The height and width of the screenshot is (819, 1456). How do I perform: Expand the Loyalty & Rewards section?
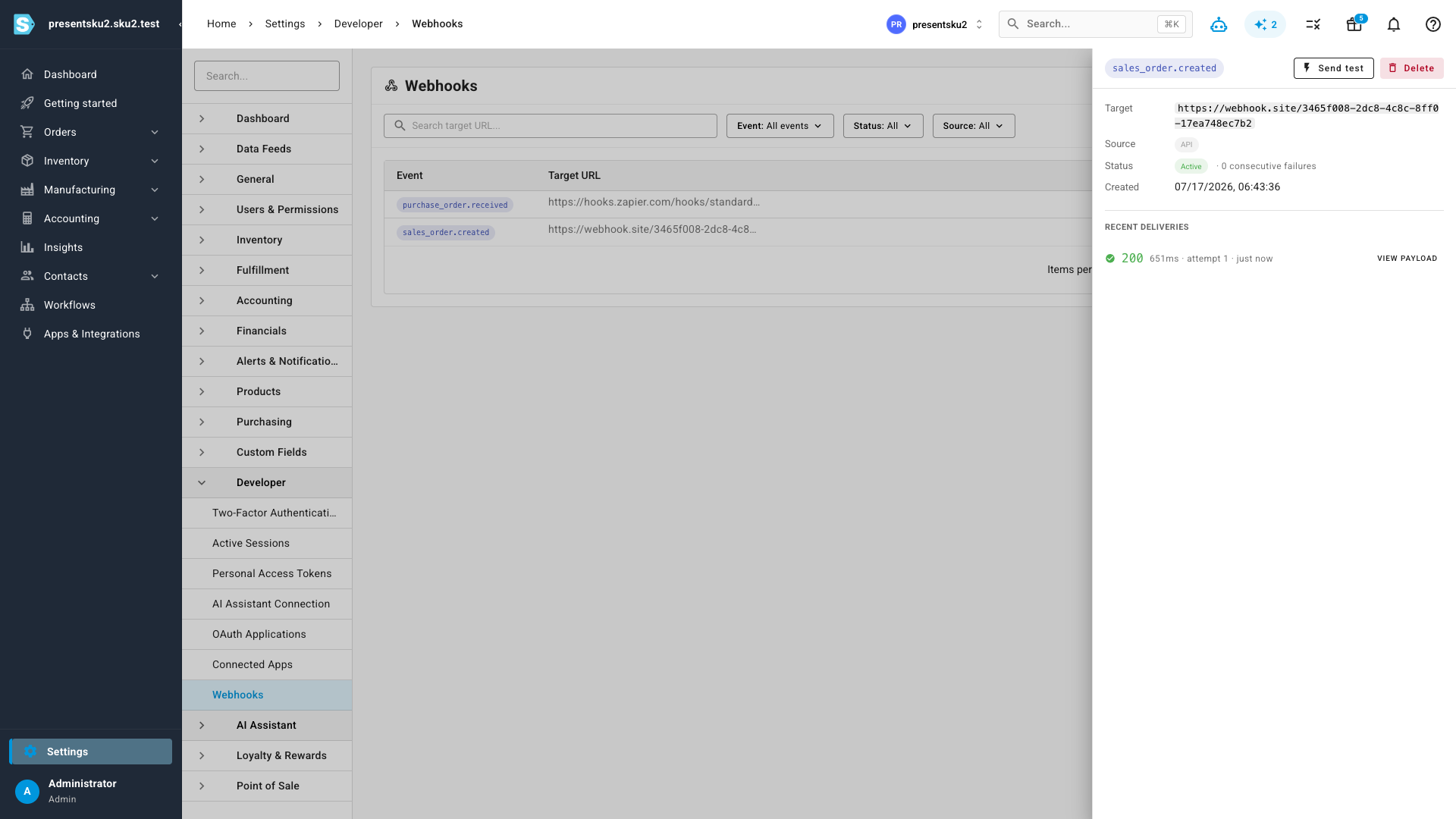coord(267,755)
